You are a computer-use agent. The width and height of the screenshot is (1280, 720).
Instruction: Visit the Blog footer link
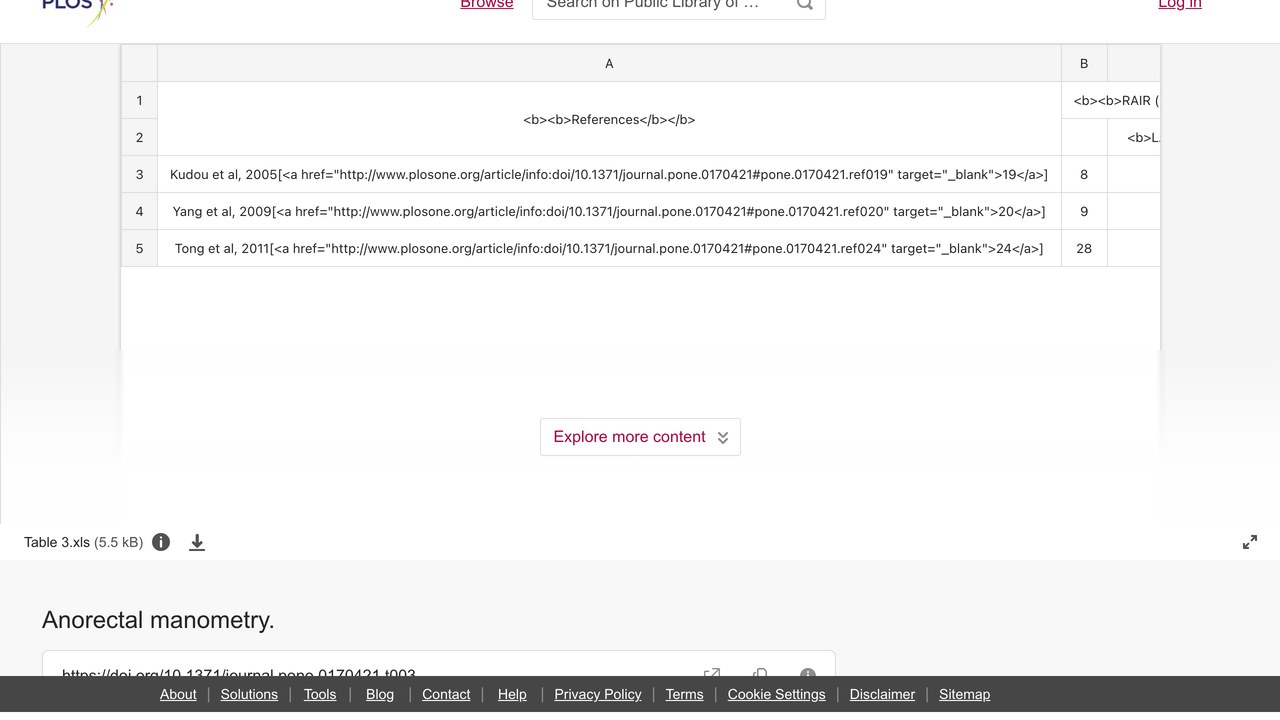pyautogui.click(x=380, y=694)
